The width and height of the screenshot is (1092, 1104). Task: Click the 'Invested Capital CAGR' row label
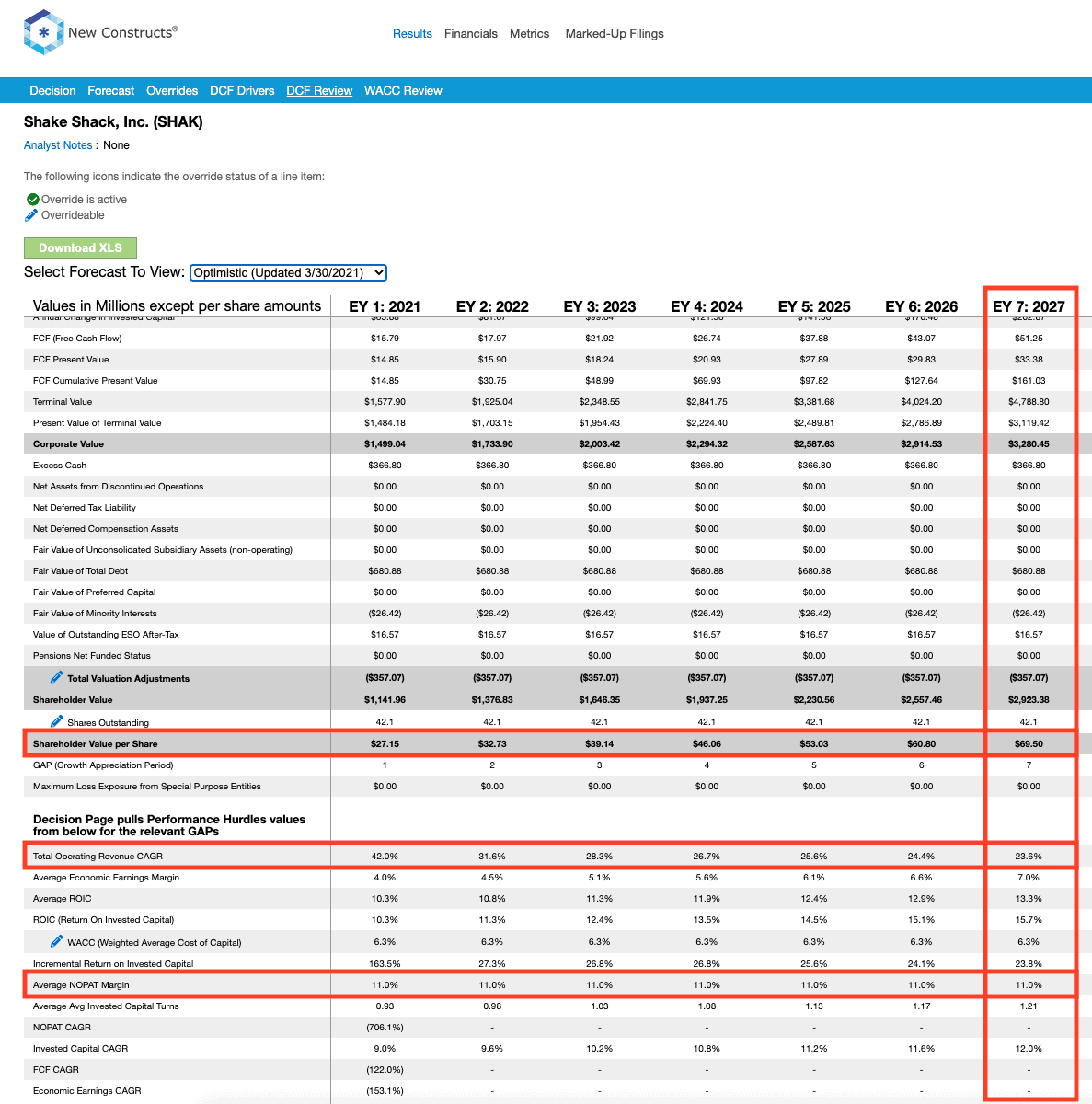[x=81, y=1049]
